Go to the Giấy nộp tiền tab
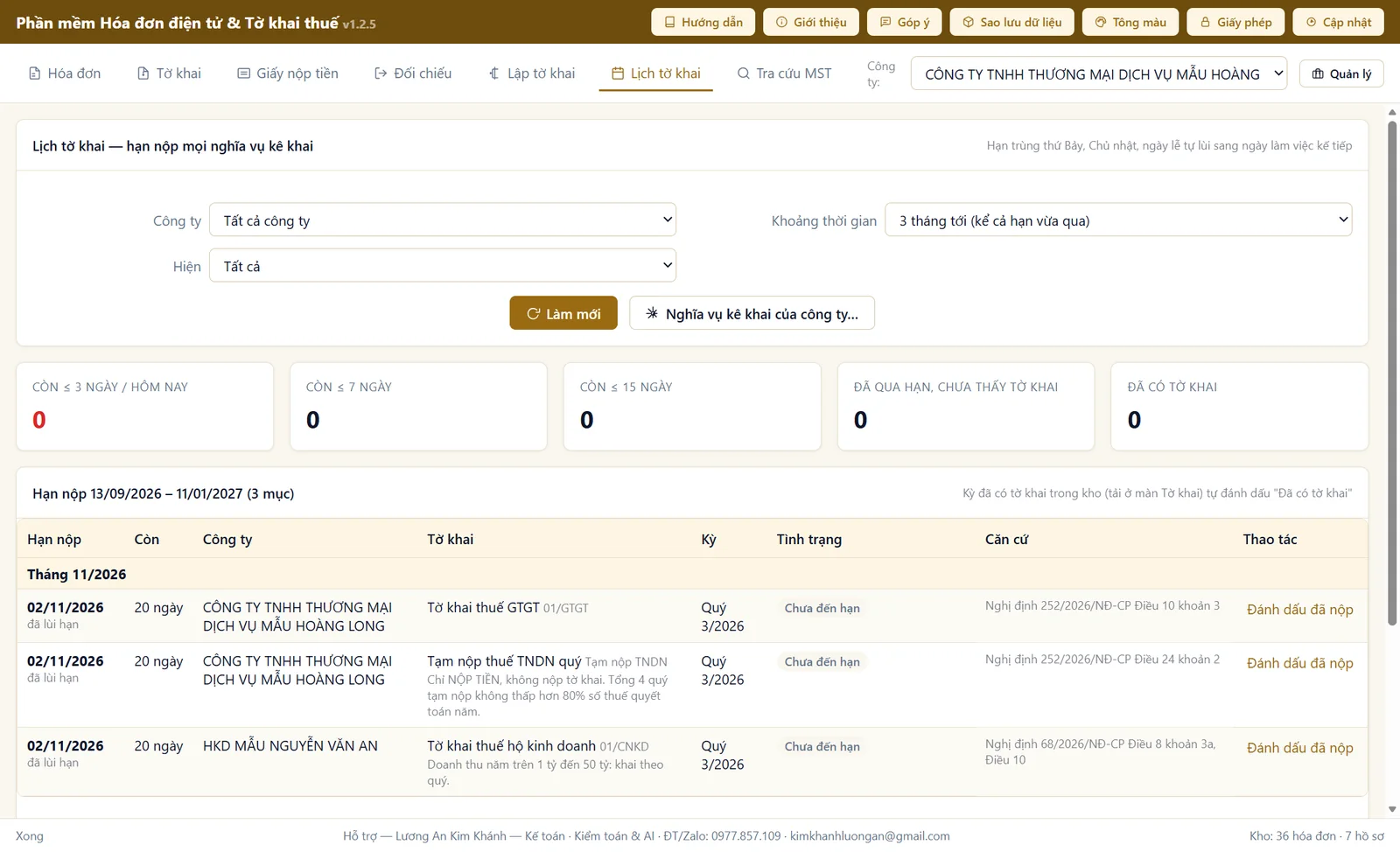 pos(288,73)
